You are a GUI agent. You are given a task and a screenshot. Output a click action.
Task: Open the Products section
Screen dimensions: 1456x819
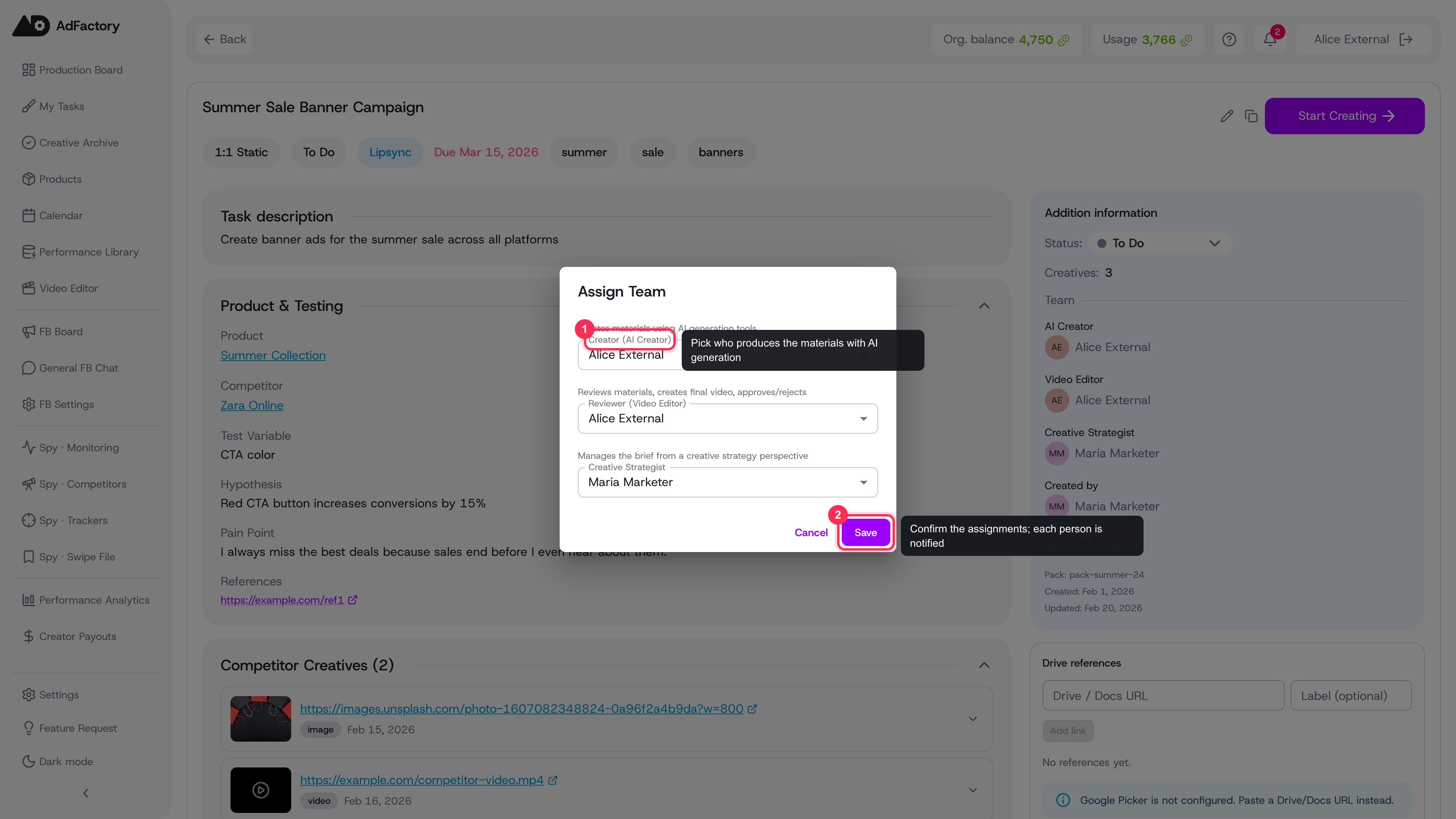[x=52, y=179]
